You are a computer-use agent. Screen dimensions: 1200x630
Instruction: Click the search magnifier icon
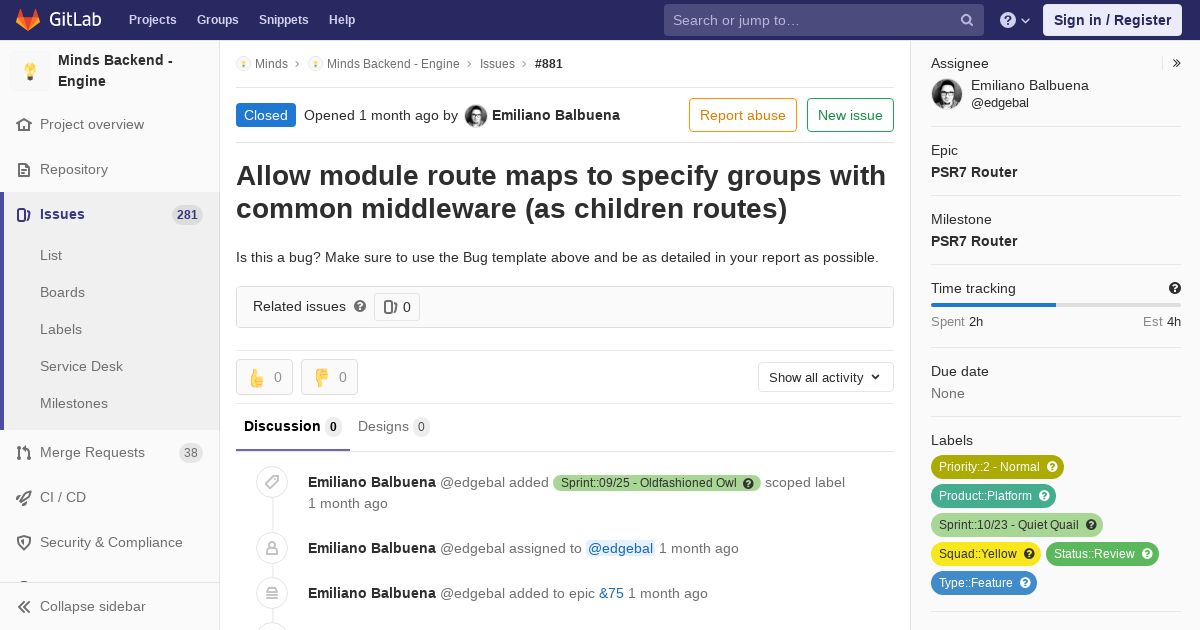pos(967,20)
